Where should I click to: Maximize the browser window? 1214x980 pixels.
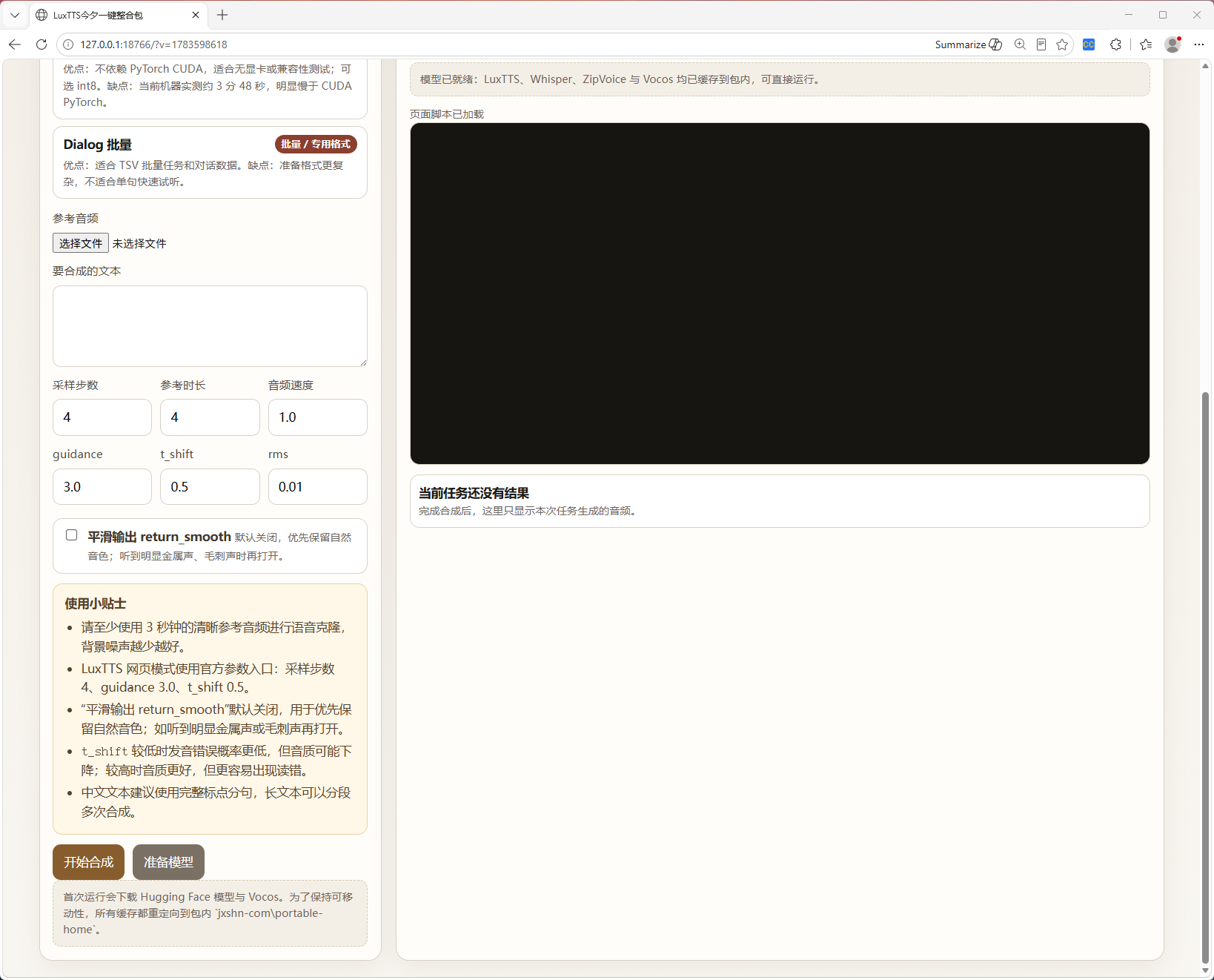click(x=1163, y=15)
